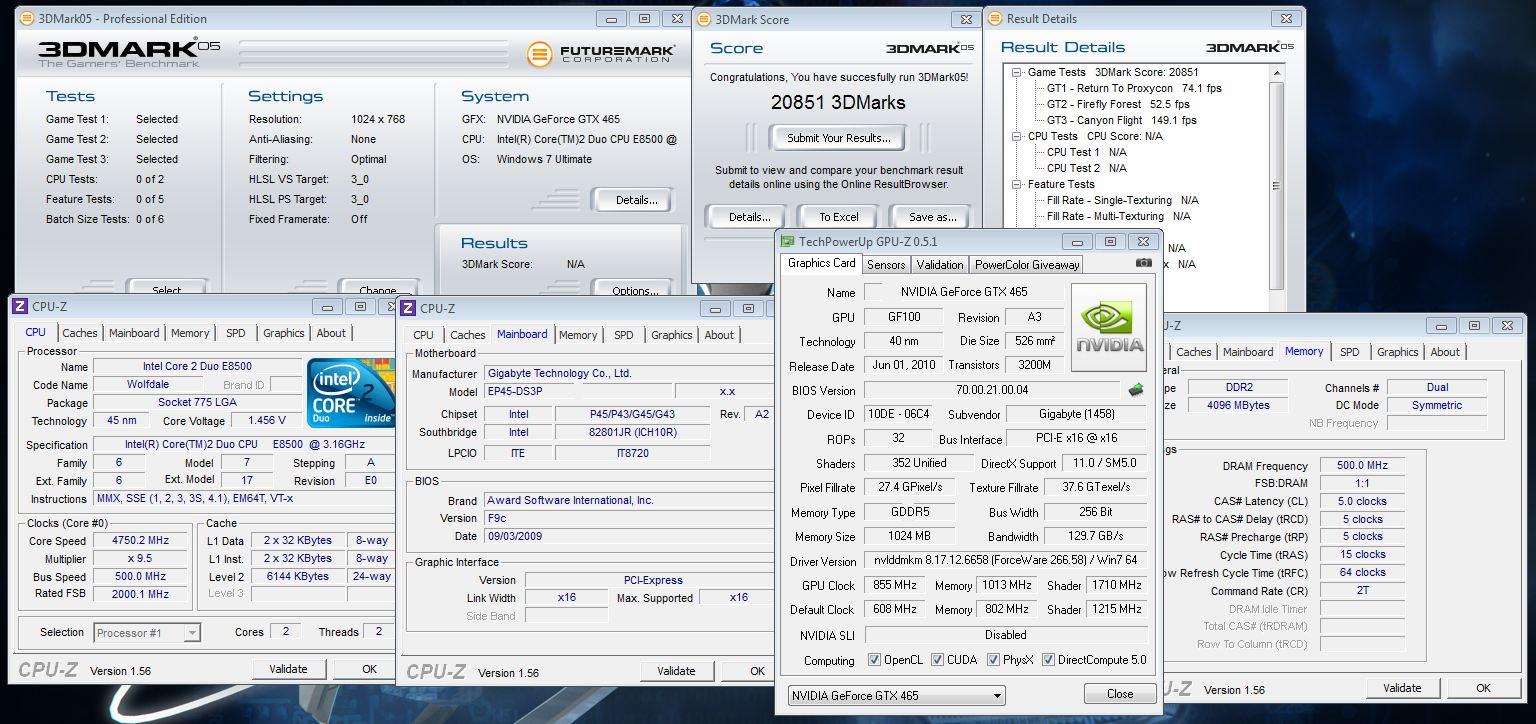Open the SPD tab in the CPU-Z Mainboard window
This screenshot has width=1536, height=724.
(x=624, y=335)
